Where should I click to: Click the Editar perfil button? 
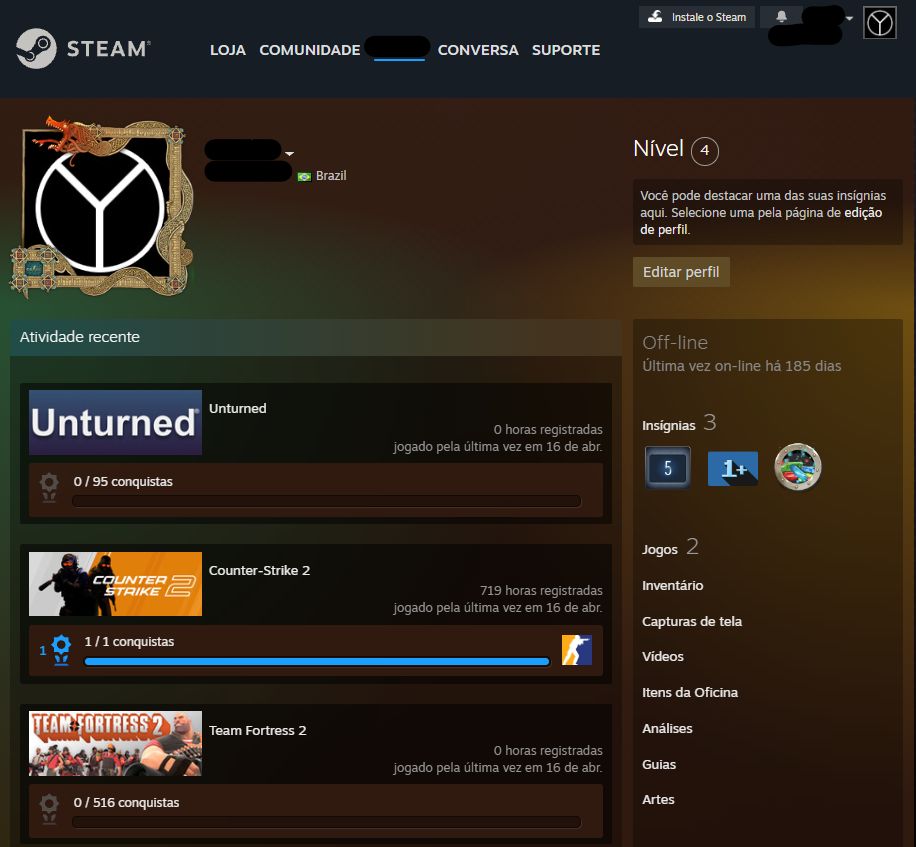point(681,272)
